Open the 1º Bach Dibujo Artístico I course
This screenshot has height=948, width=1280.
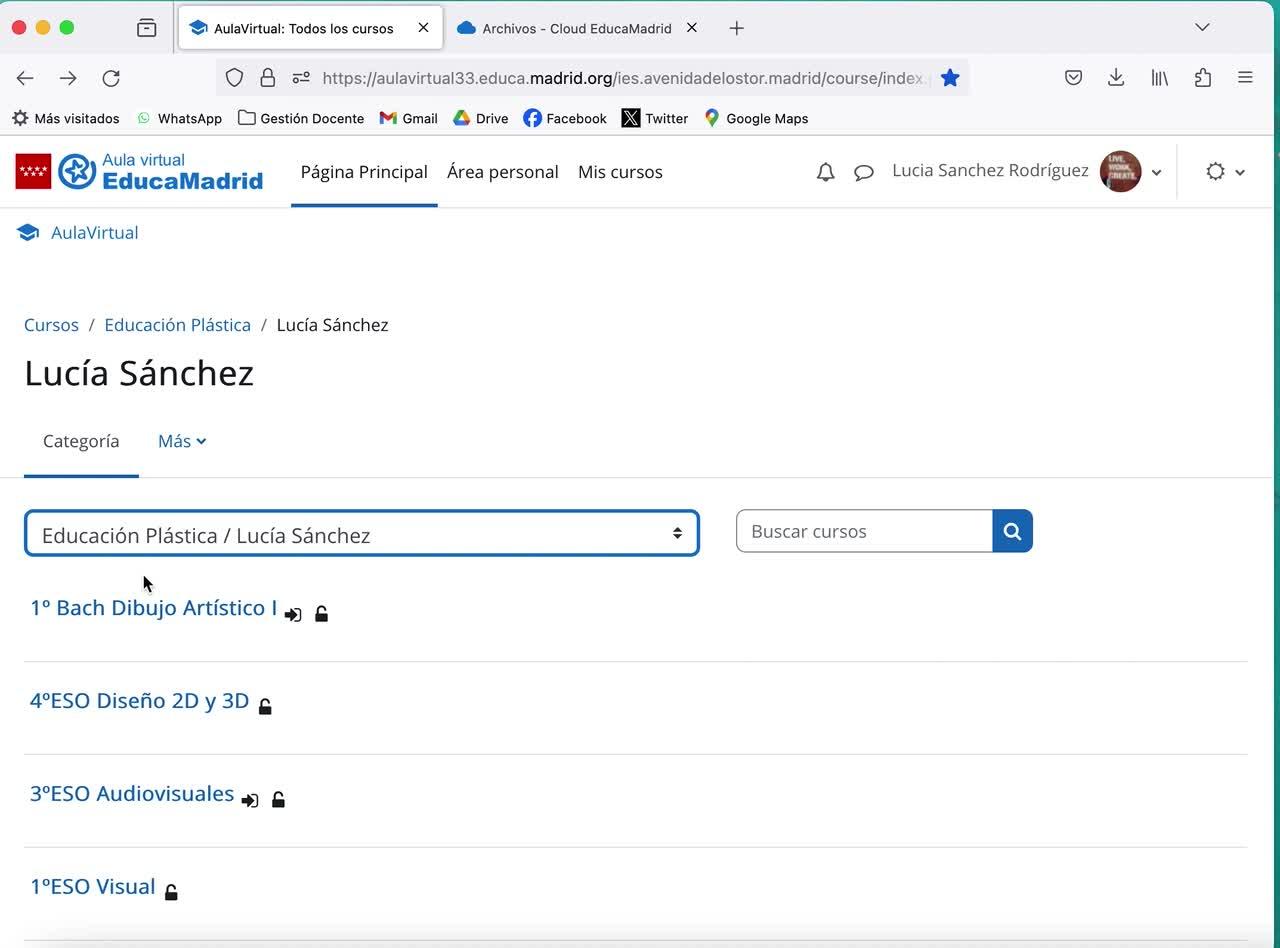154,608
